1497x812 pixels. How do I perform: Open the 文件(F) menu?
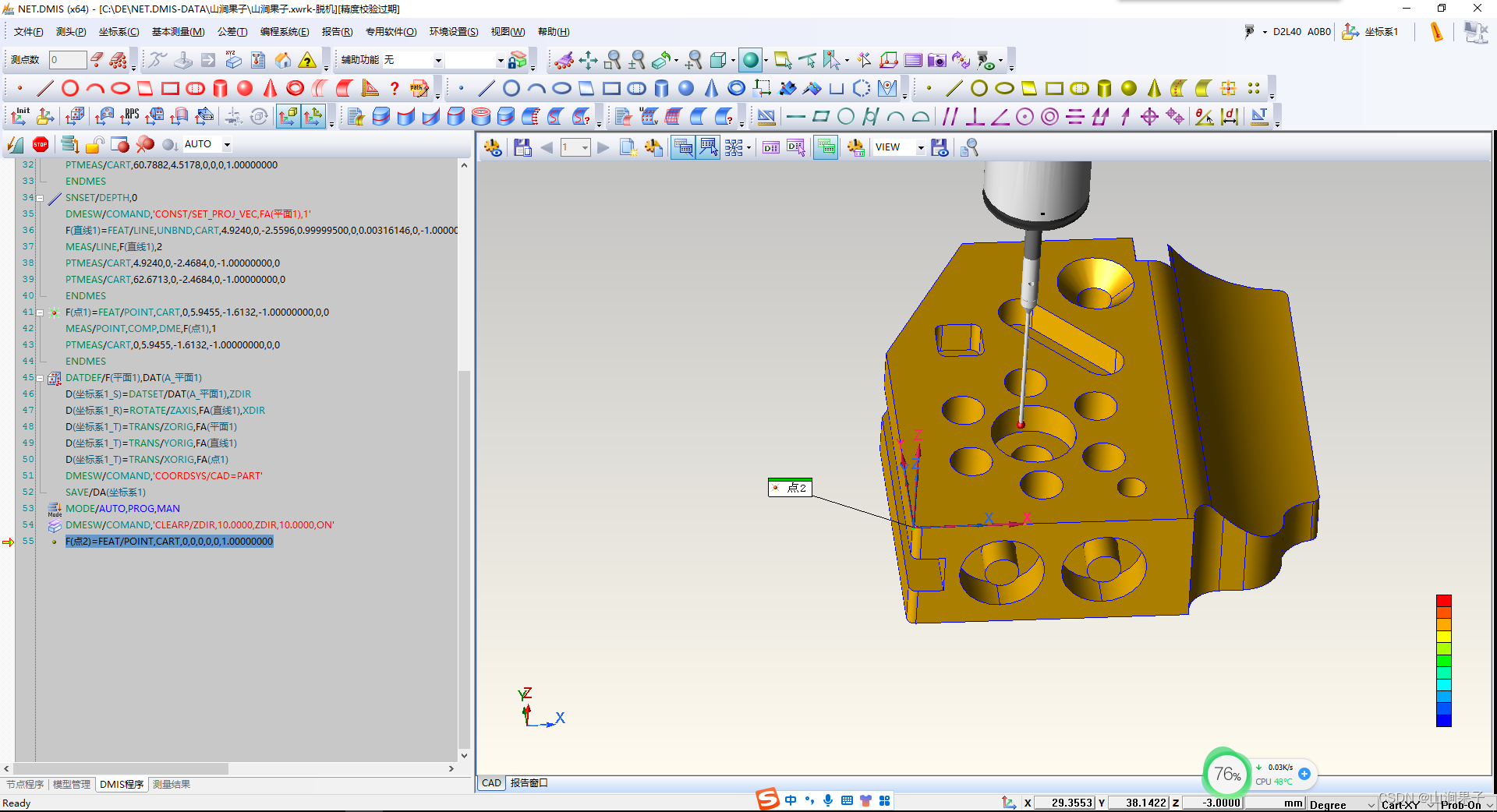point(28,32)
